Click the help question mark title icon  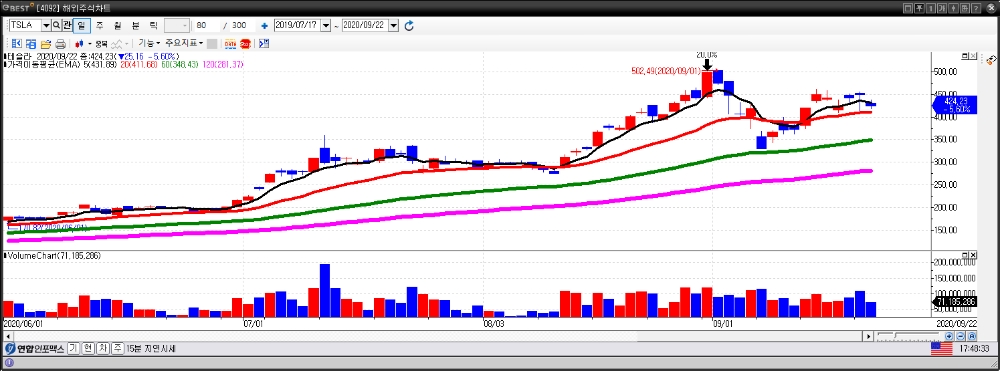(977, 8)
